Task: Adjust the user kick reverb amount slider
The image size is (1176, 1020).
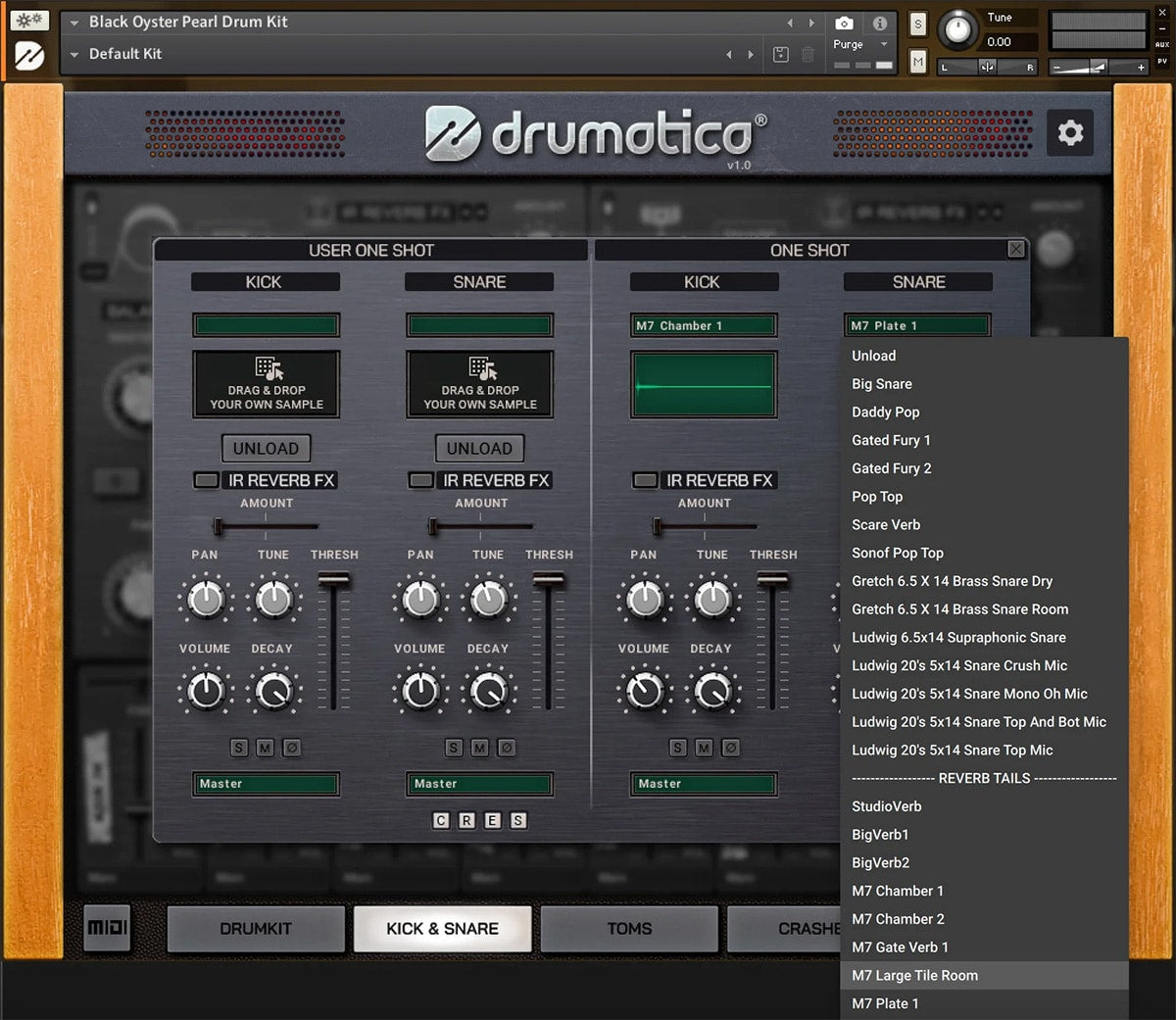Action: (x=266, y=527)
